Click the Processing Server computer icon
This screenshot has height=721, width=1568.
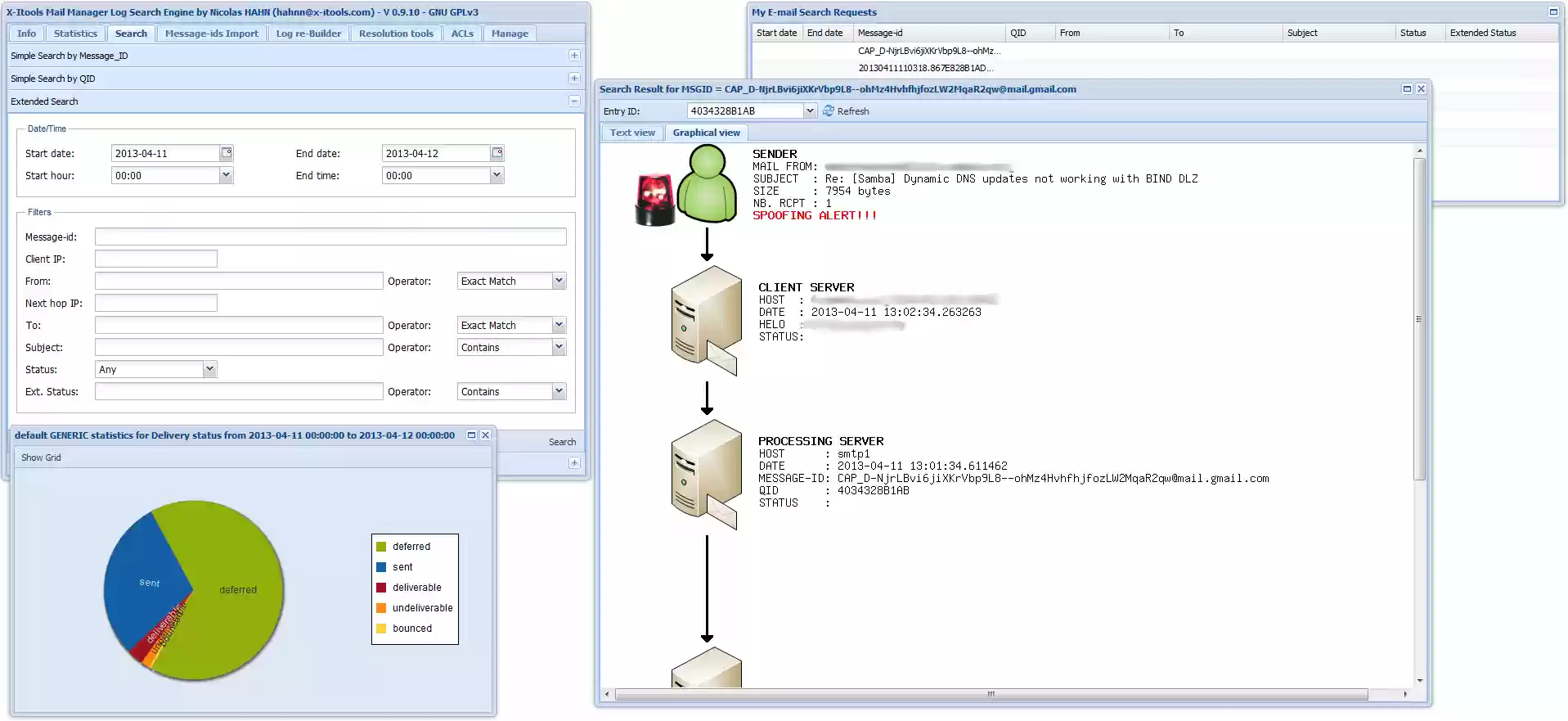coord(706,475)
